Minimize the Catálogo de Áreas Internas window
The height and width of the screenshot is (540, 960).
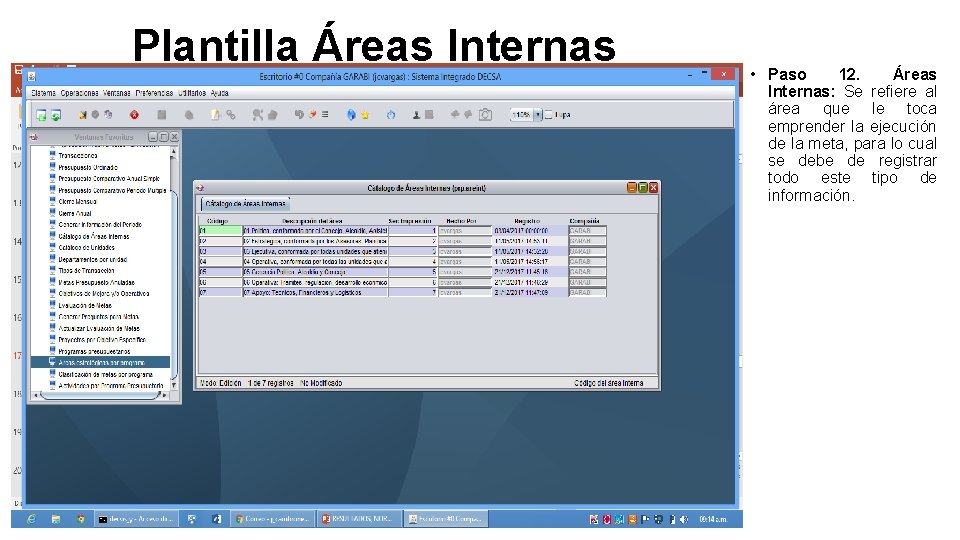point(632,188)
